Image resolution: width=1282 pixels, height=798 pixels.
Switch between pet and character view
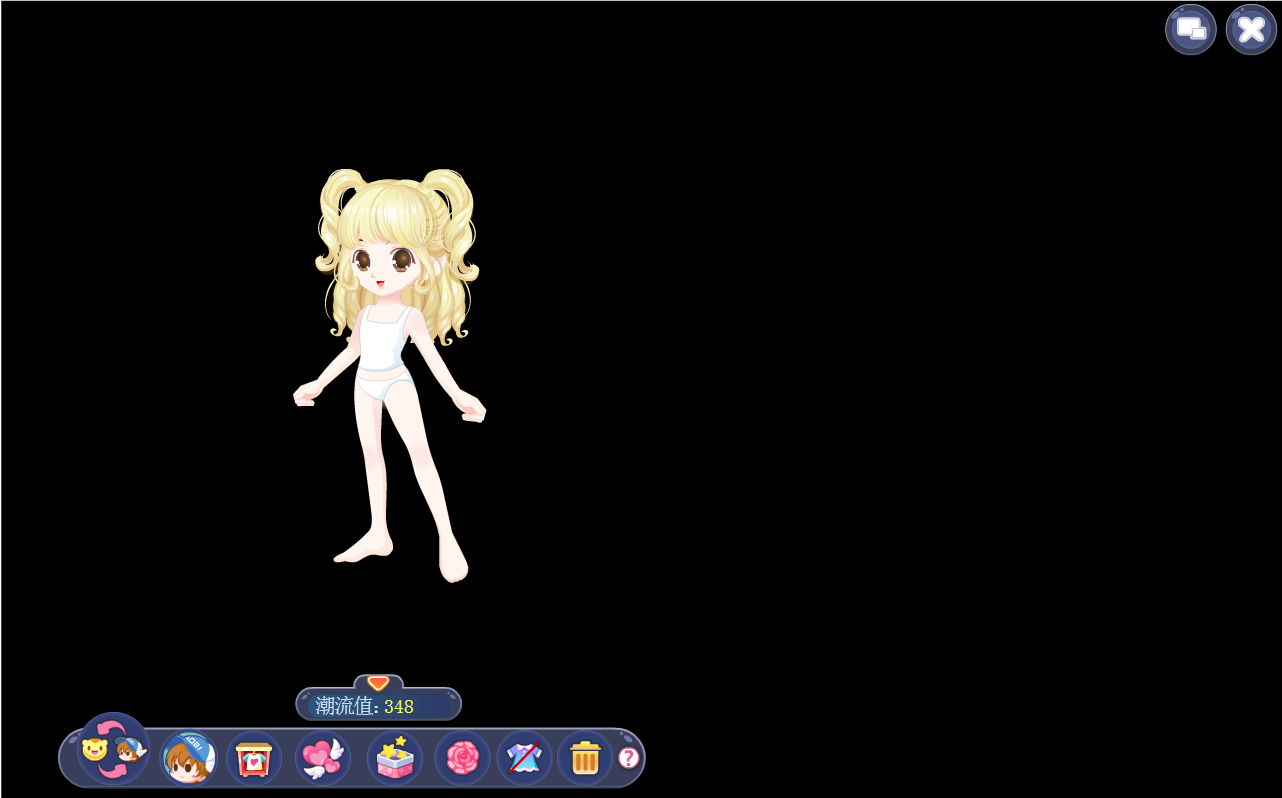point(112,749)
